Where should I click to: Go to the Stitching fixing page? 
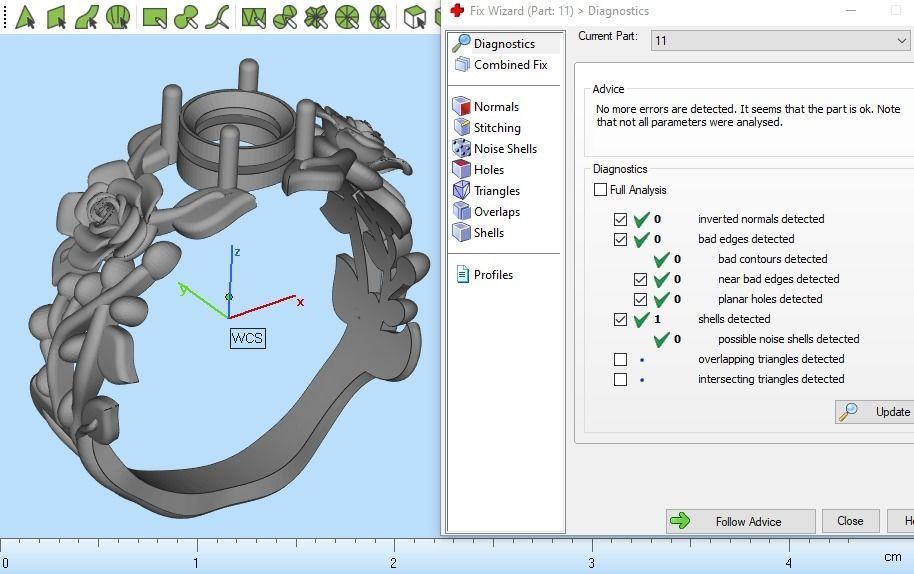tap(497, 128)
